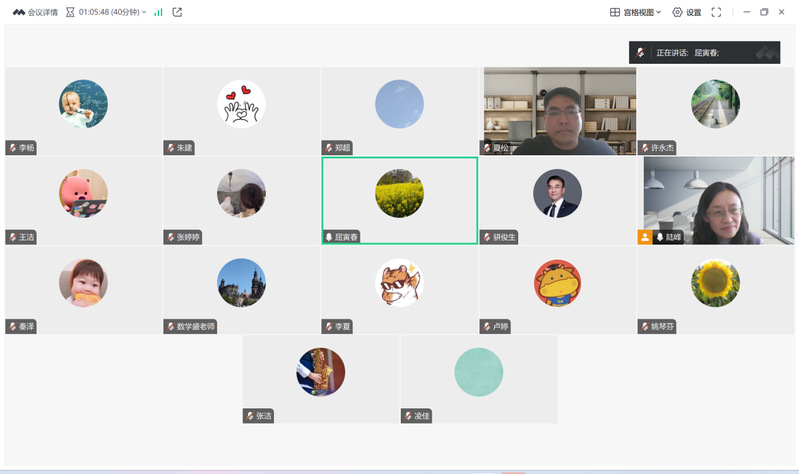Click muted mic icon beside 朱建

tap(170, 148)
